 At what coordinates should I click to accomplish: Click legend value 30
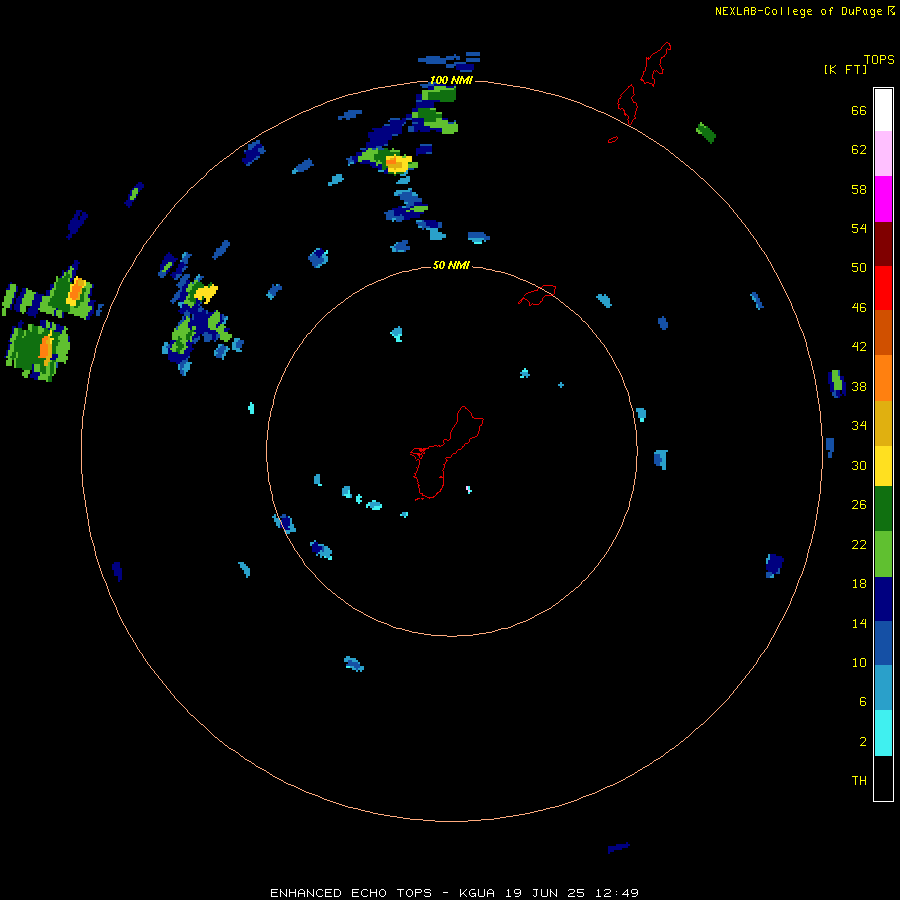859,465
